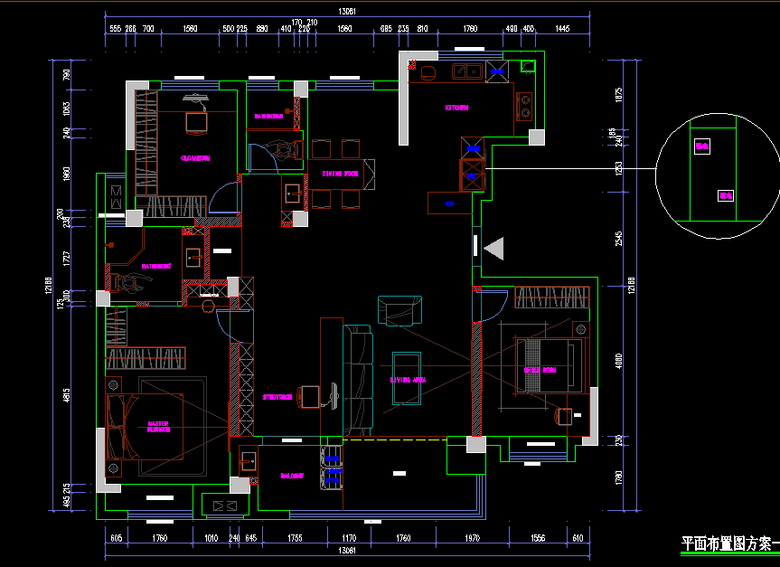The height and width of the screenshot is (567, 780).
Task: Click the BALCONY room label
Action: (292, 475)
